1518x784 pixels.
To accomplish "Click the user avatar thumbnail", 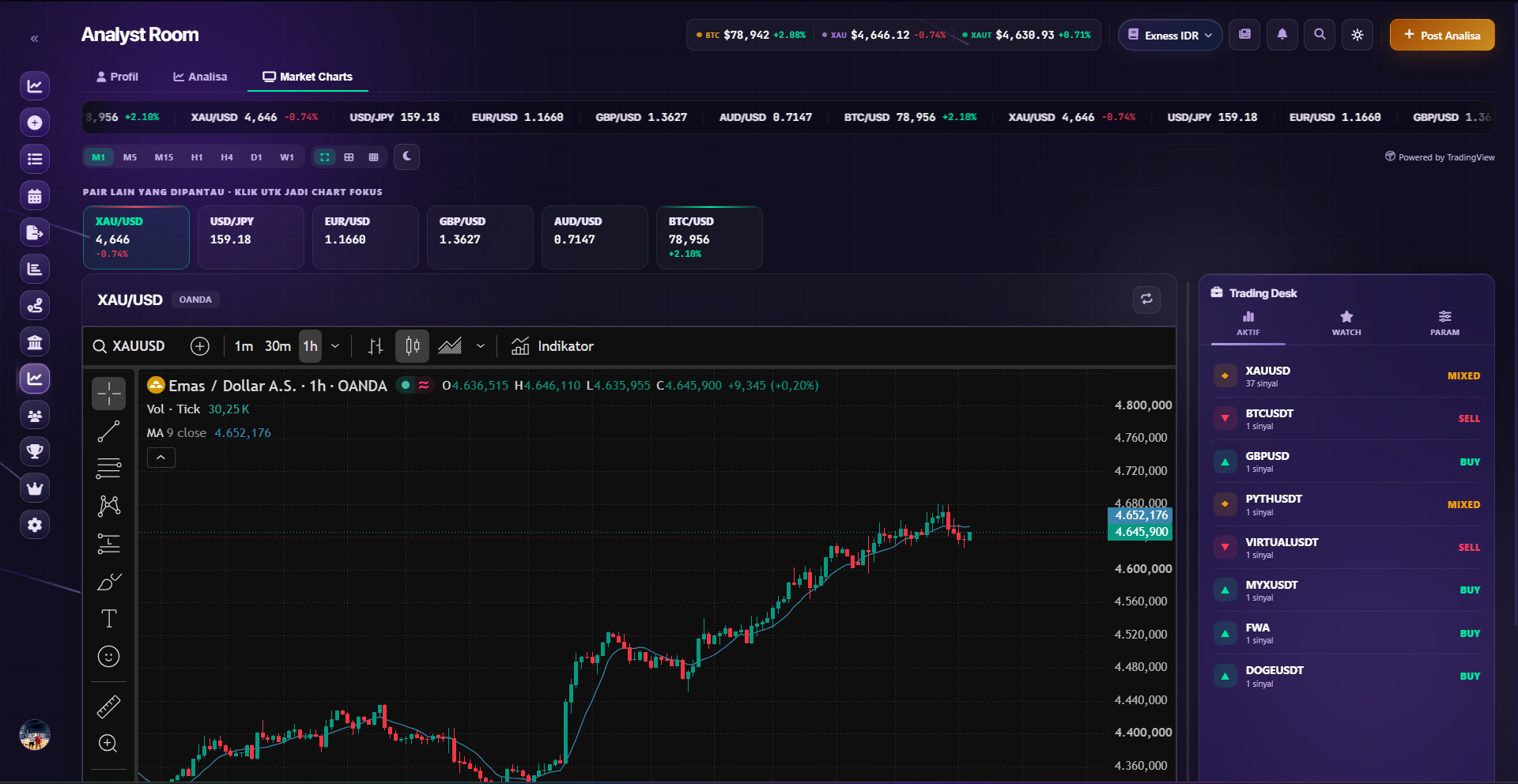I will (x=35, y=735).
